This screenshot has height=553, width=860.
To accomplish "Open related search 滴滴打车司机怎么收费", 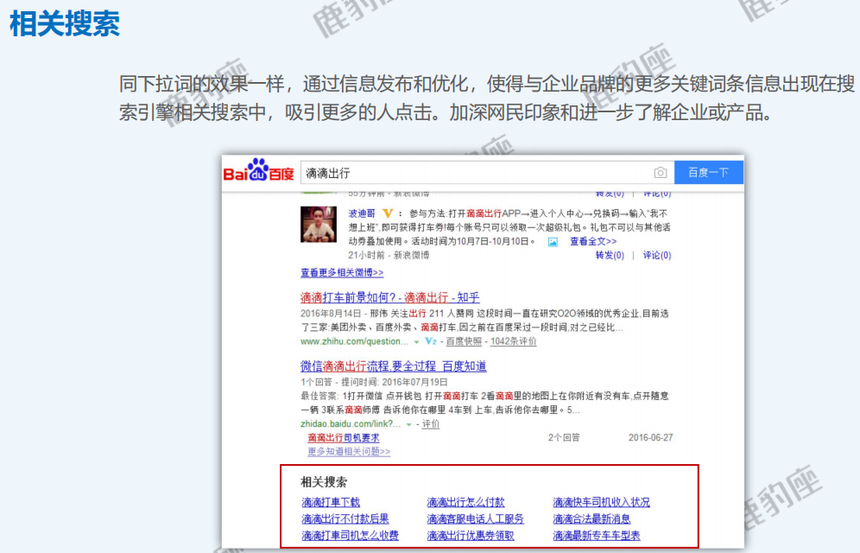I will pos(350,535).
